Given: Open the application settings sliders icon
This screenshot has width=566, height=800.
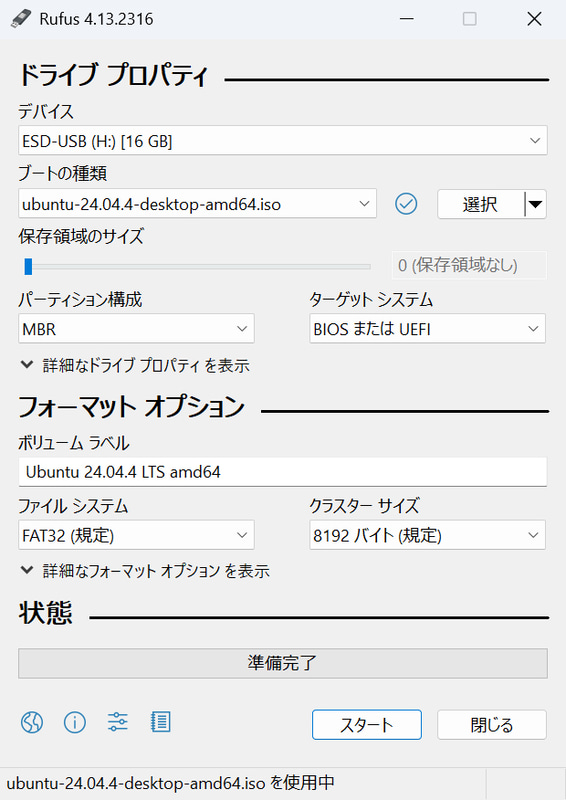Looking at the screenshot, I should 118,722.
